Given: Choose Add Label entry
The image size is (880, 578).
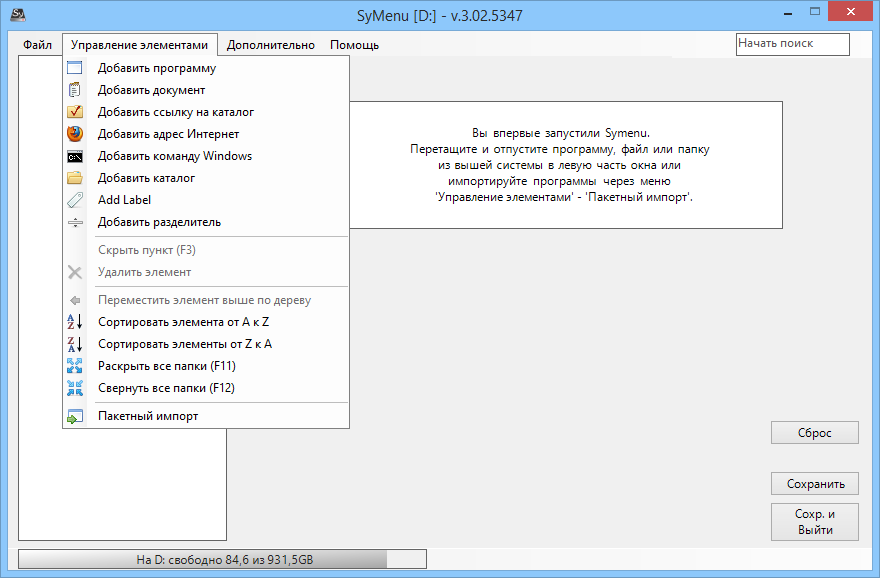Looking at the screenshot, I should point(206,200).
